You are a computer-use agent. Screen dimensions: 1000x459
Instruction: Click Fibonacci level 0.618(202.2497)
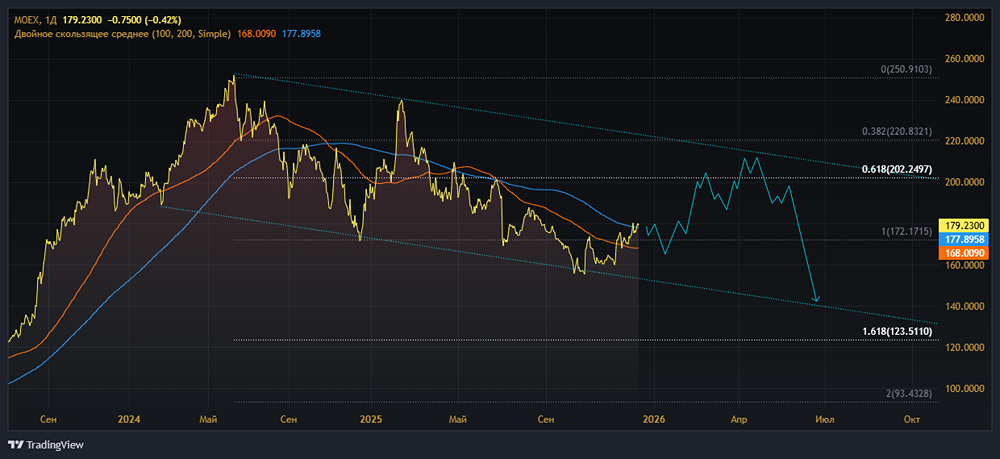[x=897, y=169]
